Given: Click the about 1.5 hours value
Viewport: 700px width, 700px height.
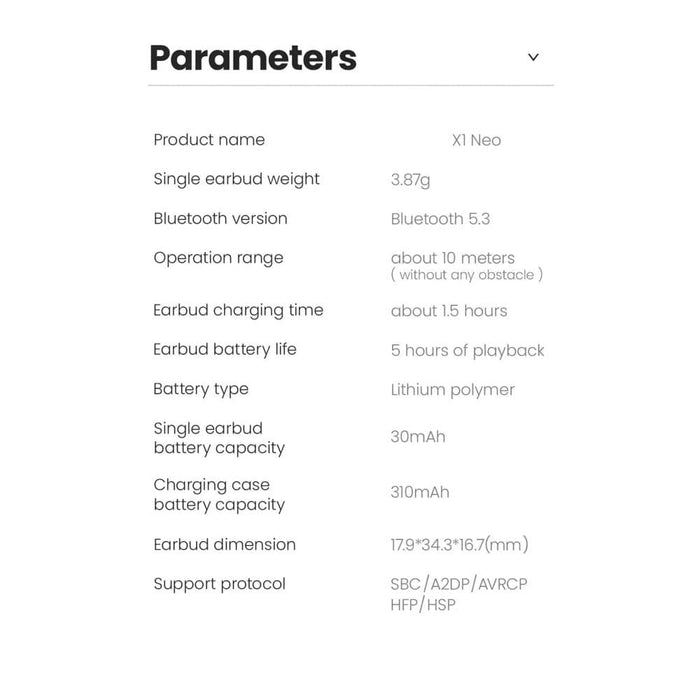Looking at the screenshot, I should click(449, 311).
